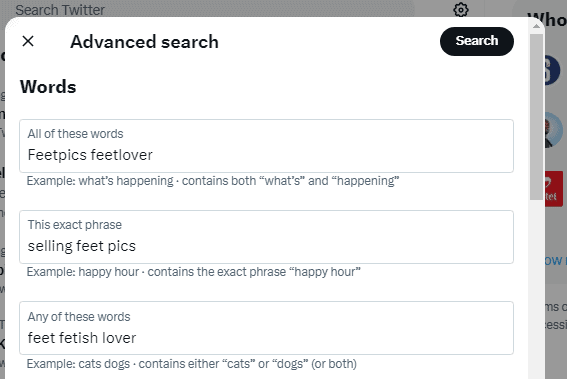Grab the dialog's vertical scrollbar thumb
Image resolution: width=567 pixels, height=379 pixels.
coord(536,116)
